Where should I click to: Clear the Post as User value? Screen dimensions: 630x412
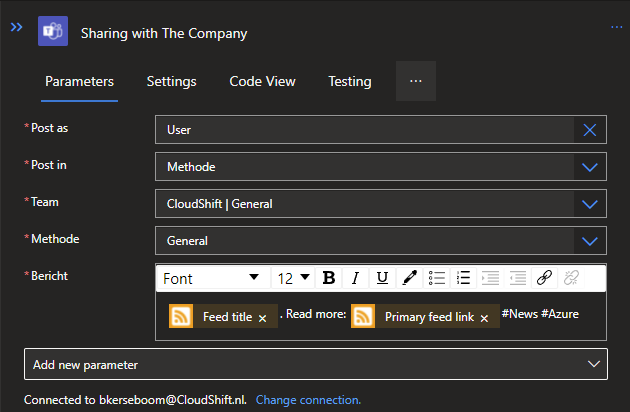click(x=590, y=130)
